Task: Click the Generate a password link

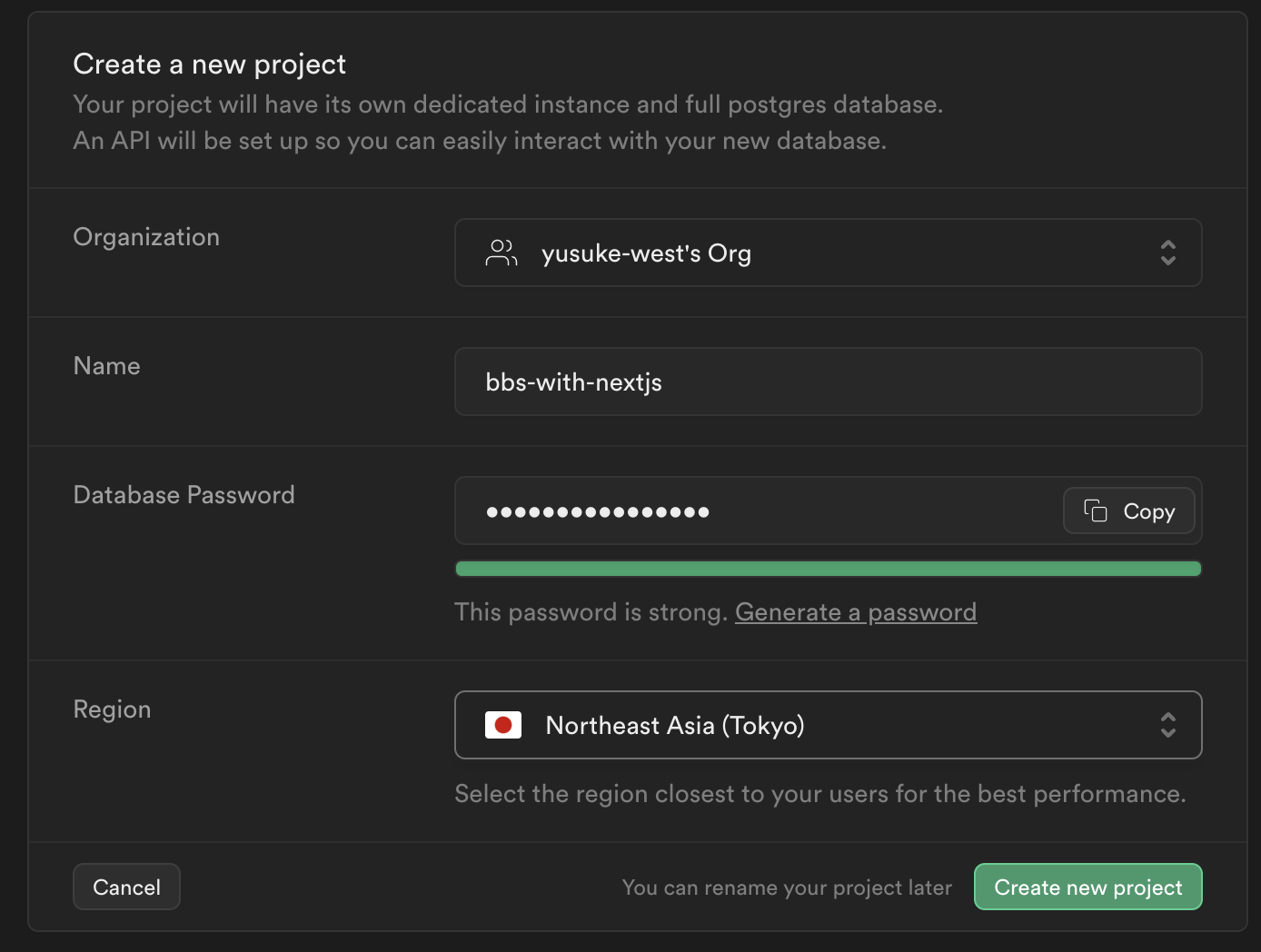Action: [856, 612]
